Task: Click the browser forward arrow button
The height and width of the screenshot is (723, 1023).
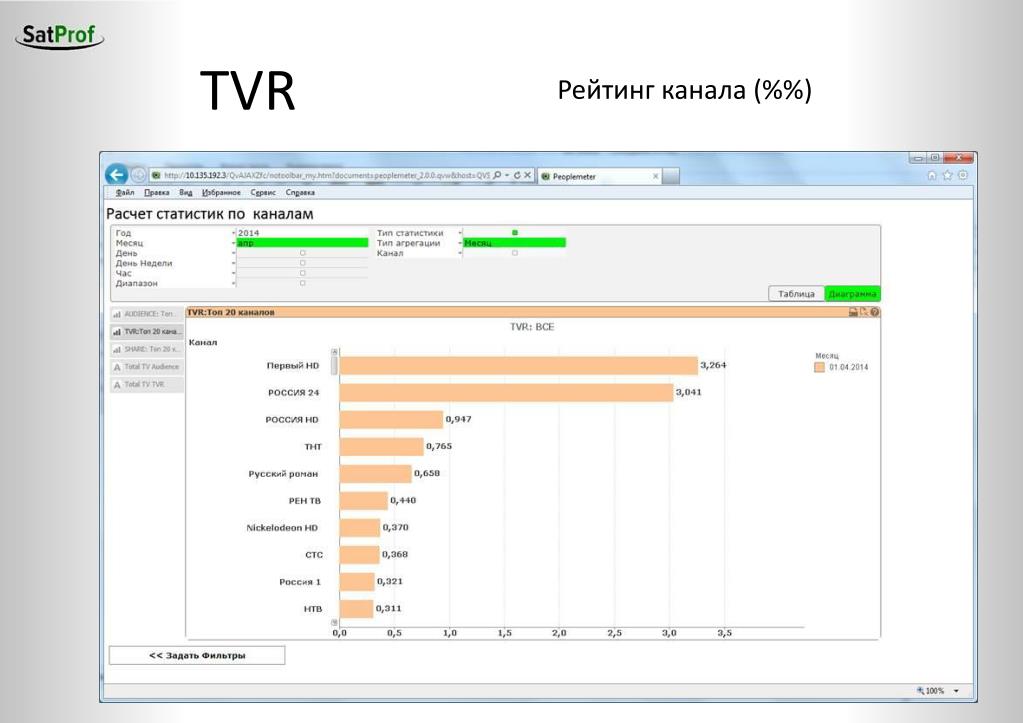Action: point(138,175)
